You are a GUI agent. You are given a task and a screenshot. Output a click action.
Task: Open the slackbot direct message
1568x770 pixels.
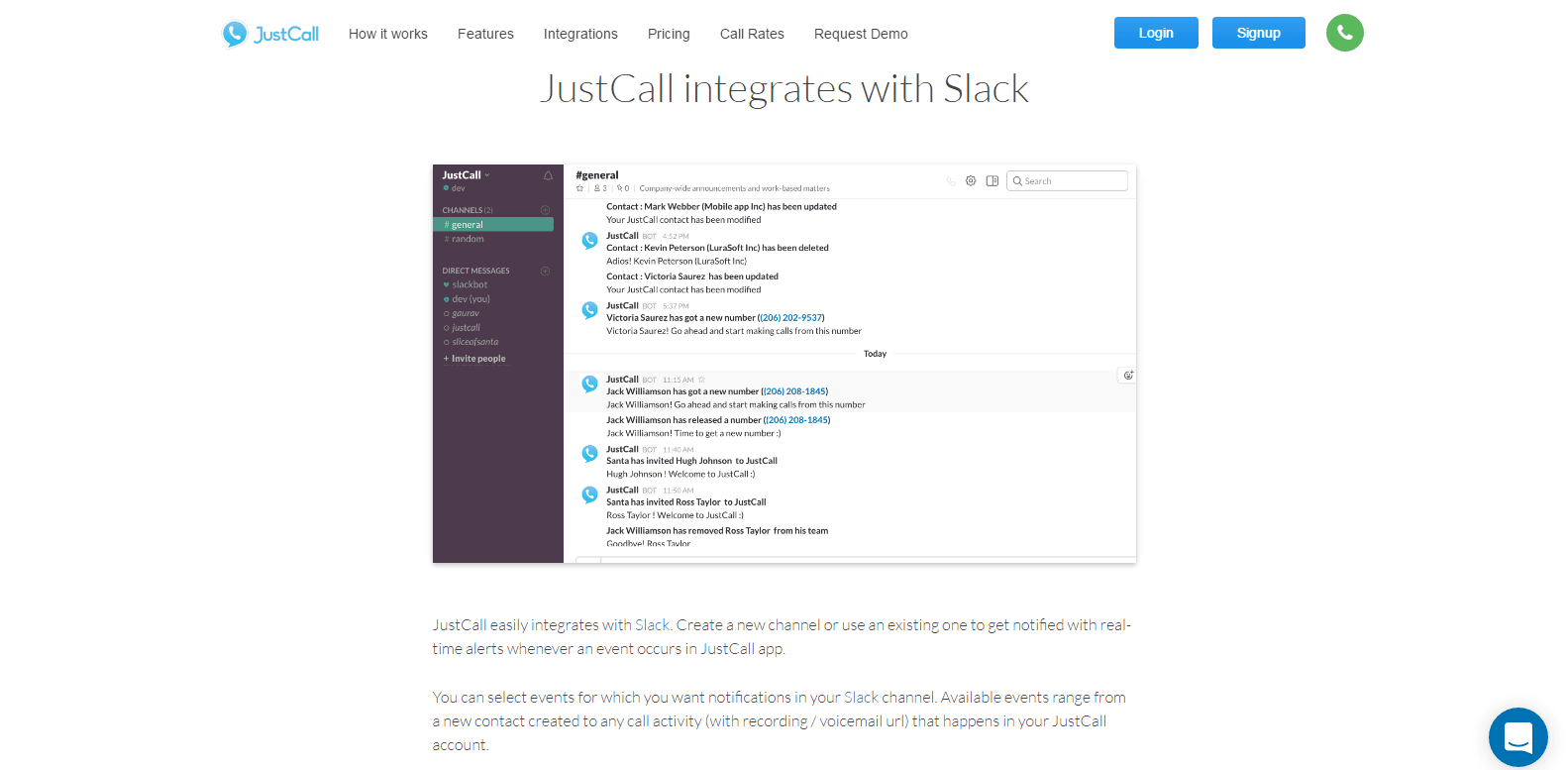(466, 284)
